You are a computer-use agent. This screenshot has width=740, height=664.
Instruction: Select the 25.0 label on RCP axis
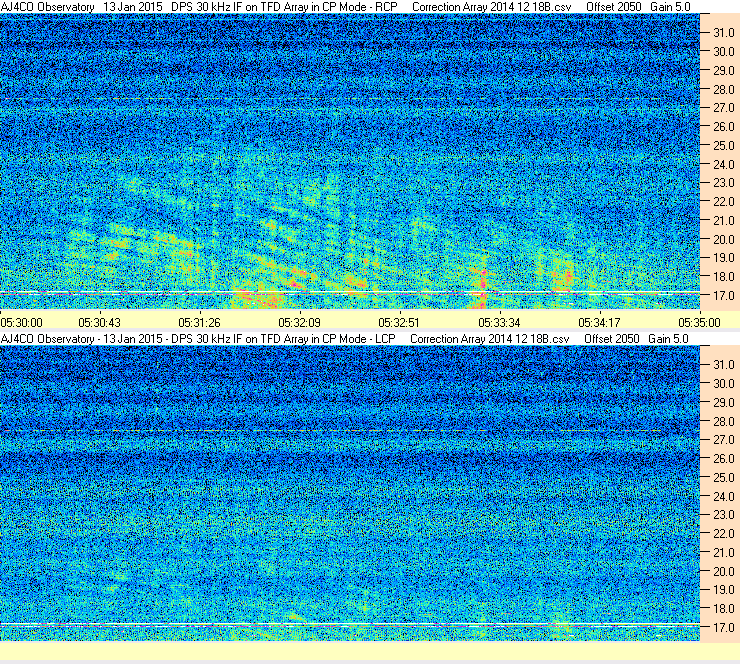724,145
